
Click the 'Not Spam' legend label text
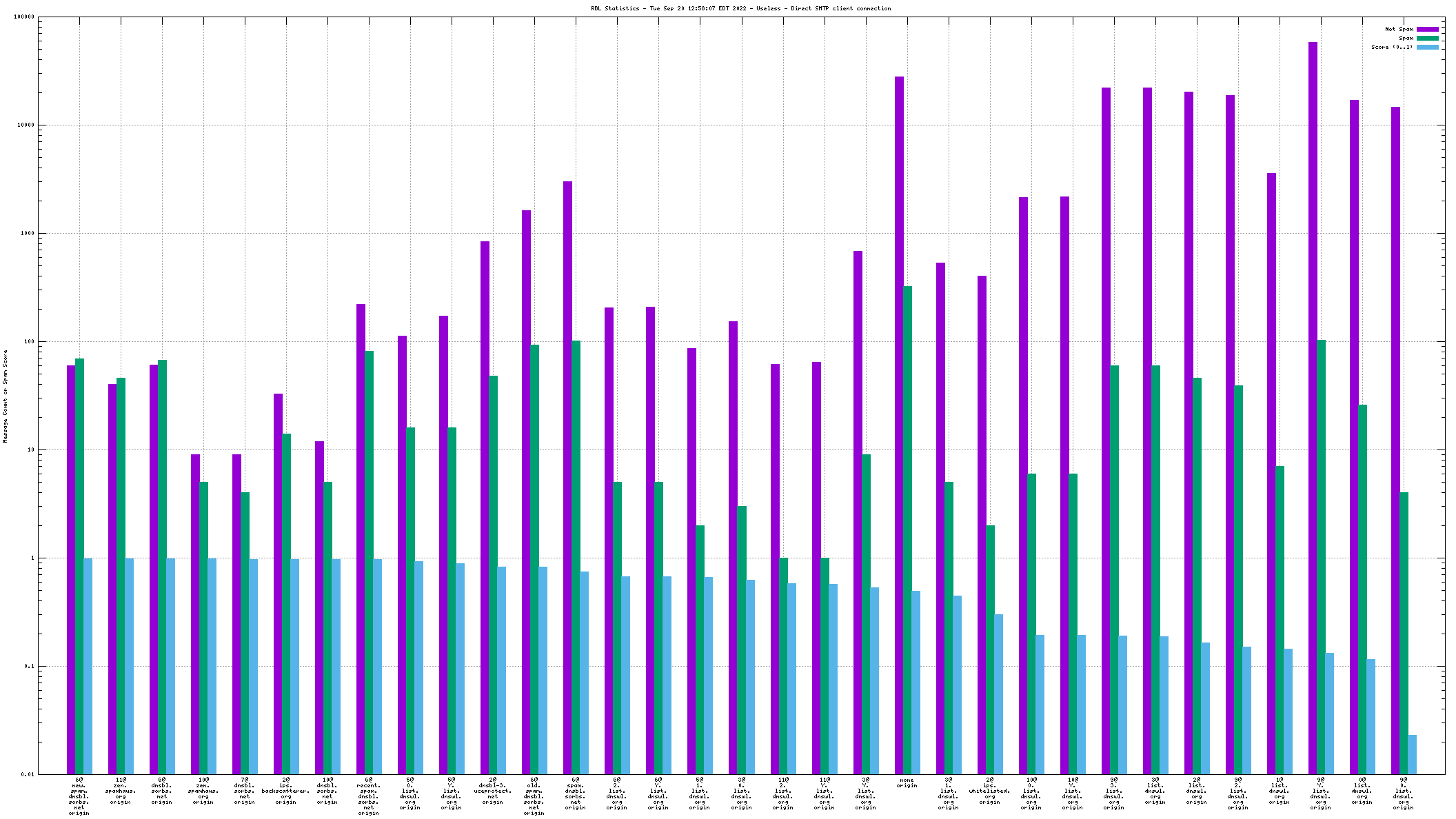pos(1399,29)
